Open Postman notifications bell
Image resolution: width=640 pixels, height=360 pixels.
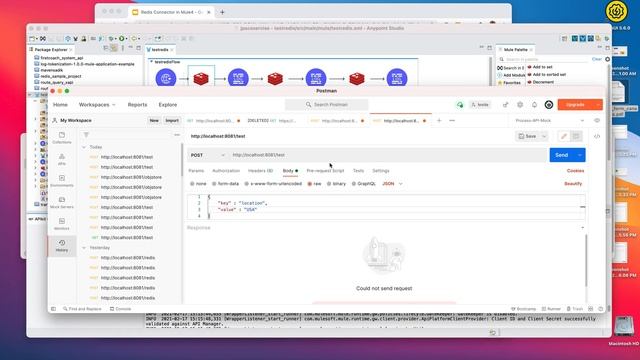[x=534, y=105]
